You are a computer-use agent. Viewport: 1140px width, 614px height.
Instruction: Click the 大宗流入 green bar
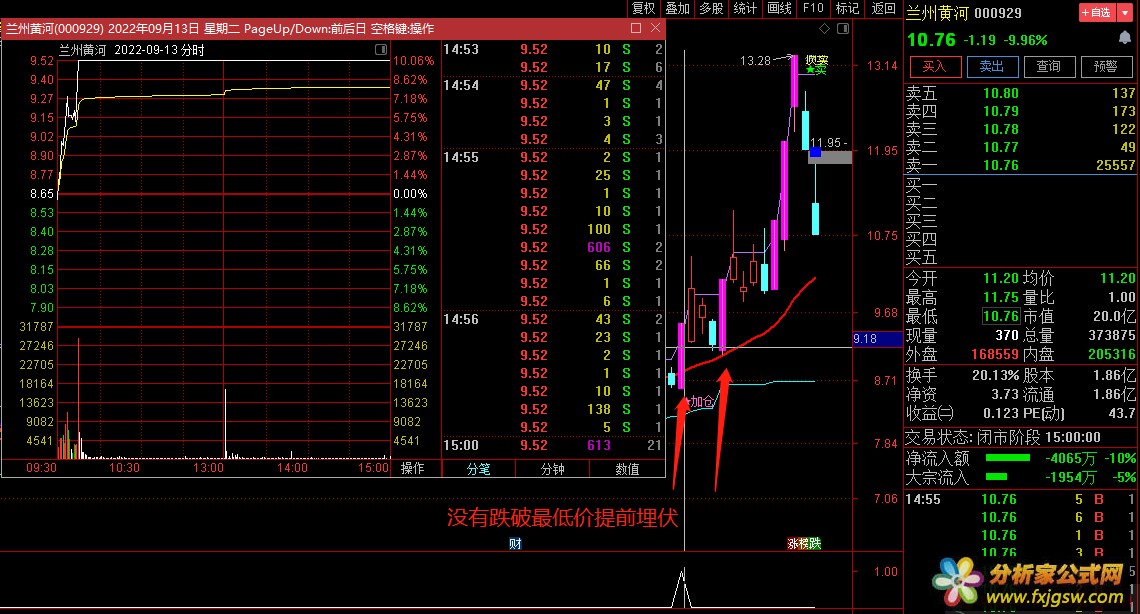click(996, 477)
